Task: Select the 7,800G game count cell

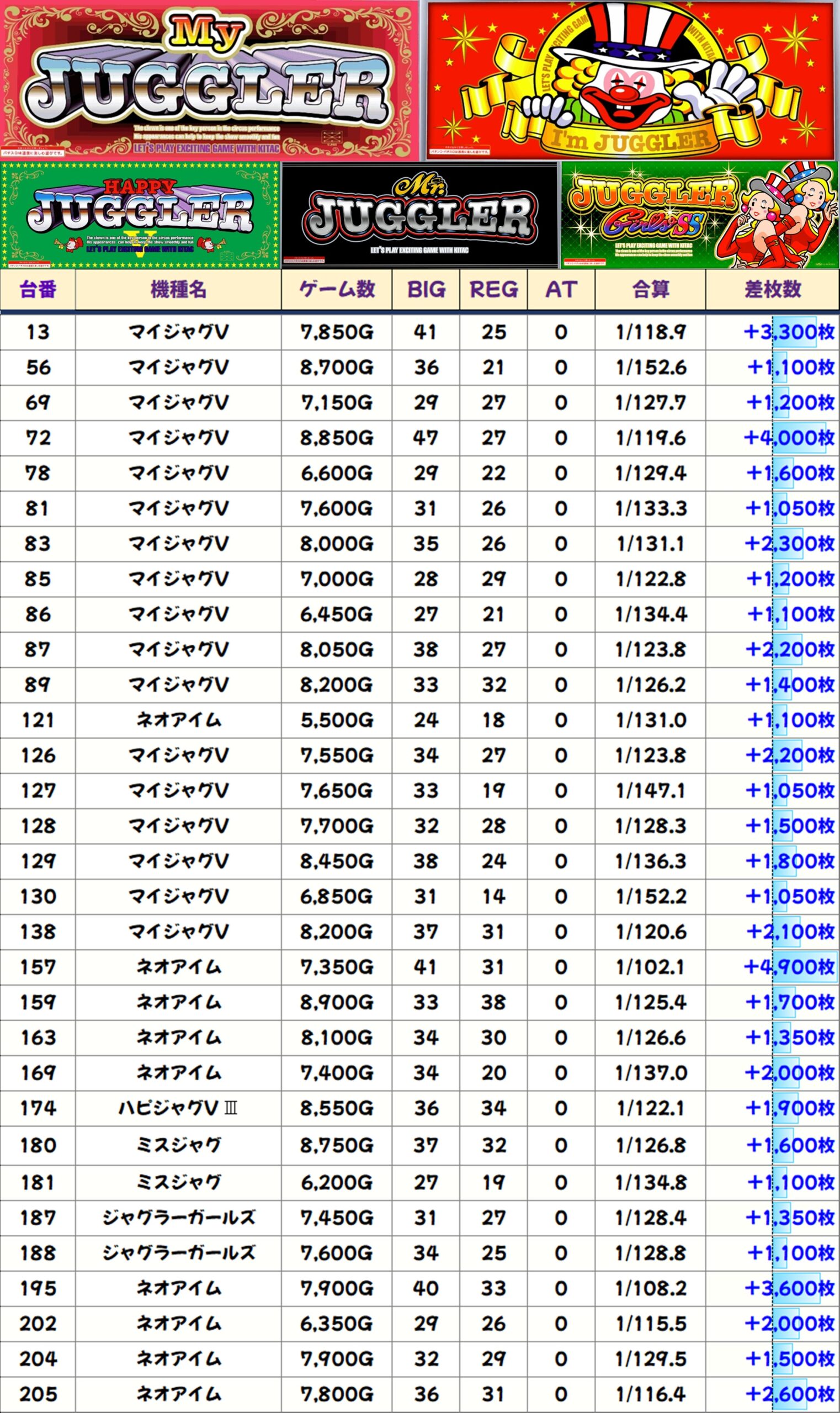Action: [x=337, y=1394]
